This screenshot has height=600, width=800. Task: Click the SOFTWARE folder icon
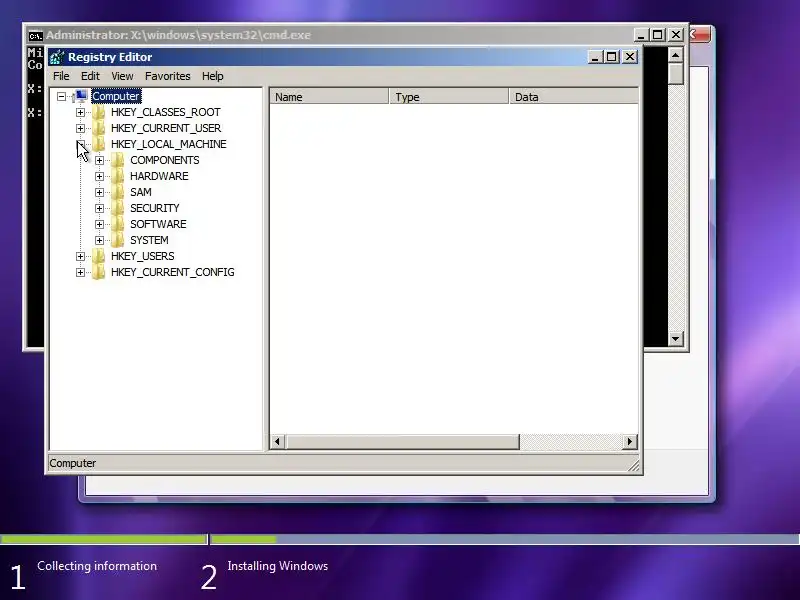point(117,224)
